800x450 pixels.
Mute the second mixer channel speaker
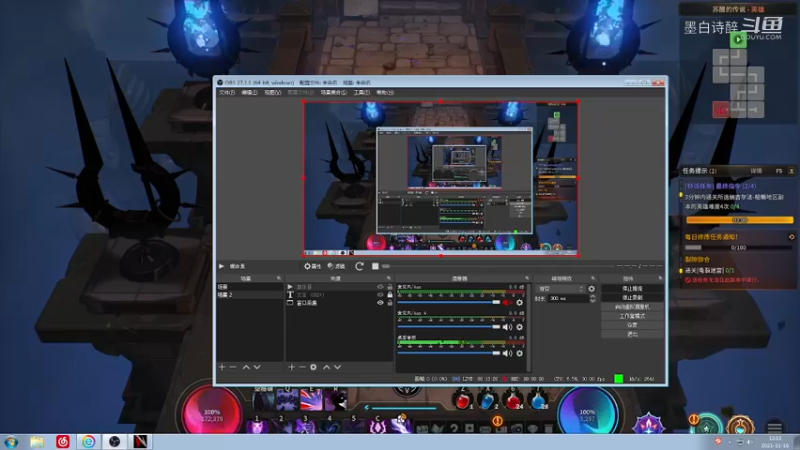click(507, 327)
